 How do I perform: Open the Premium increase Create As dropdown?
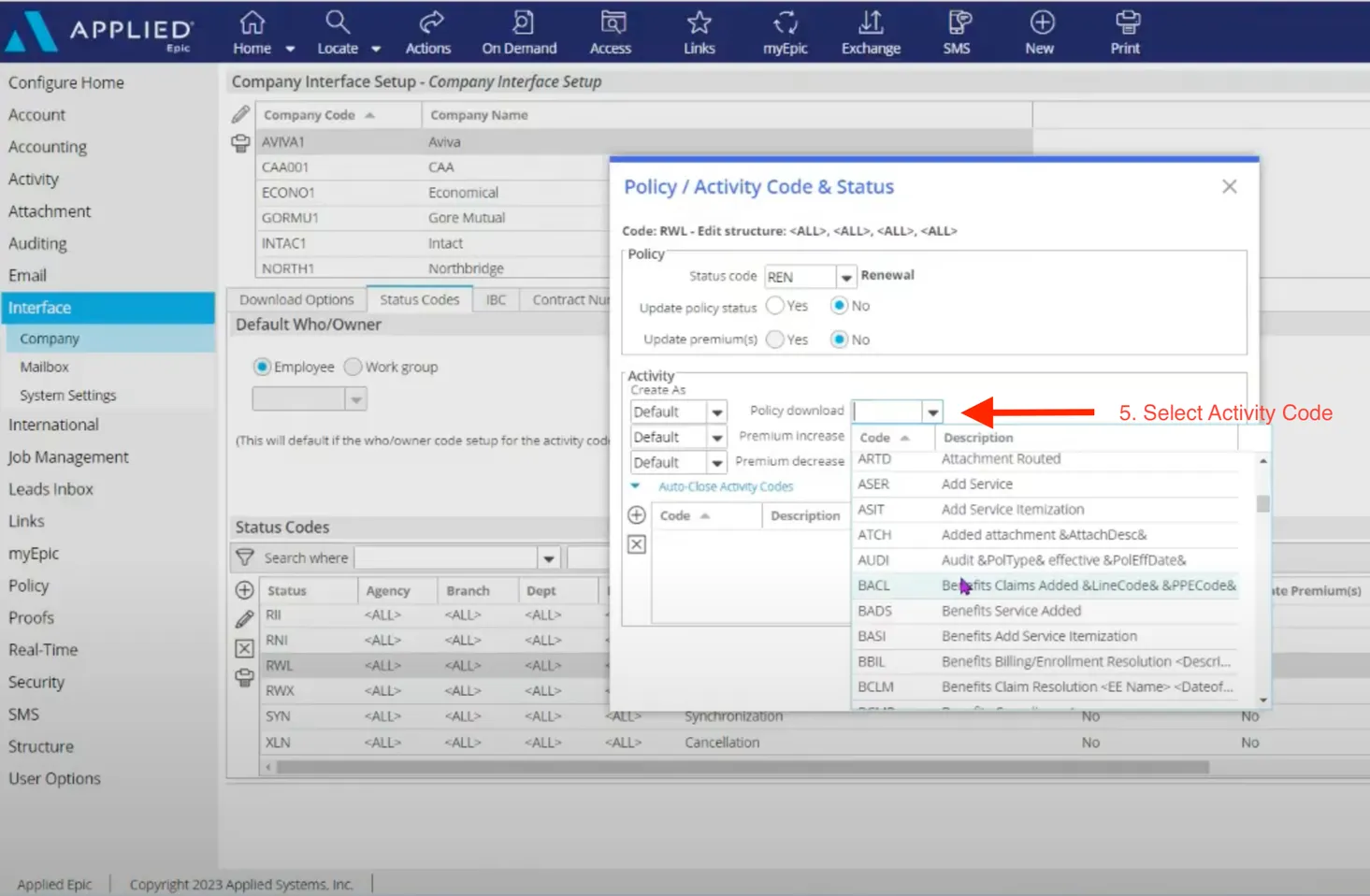tap(716, 438)
